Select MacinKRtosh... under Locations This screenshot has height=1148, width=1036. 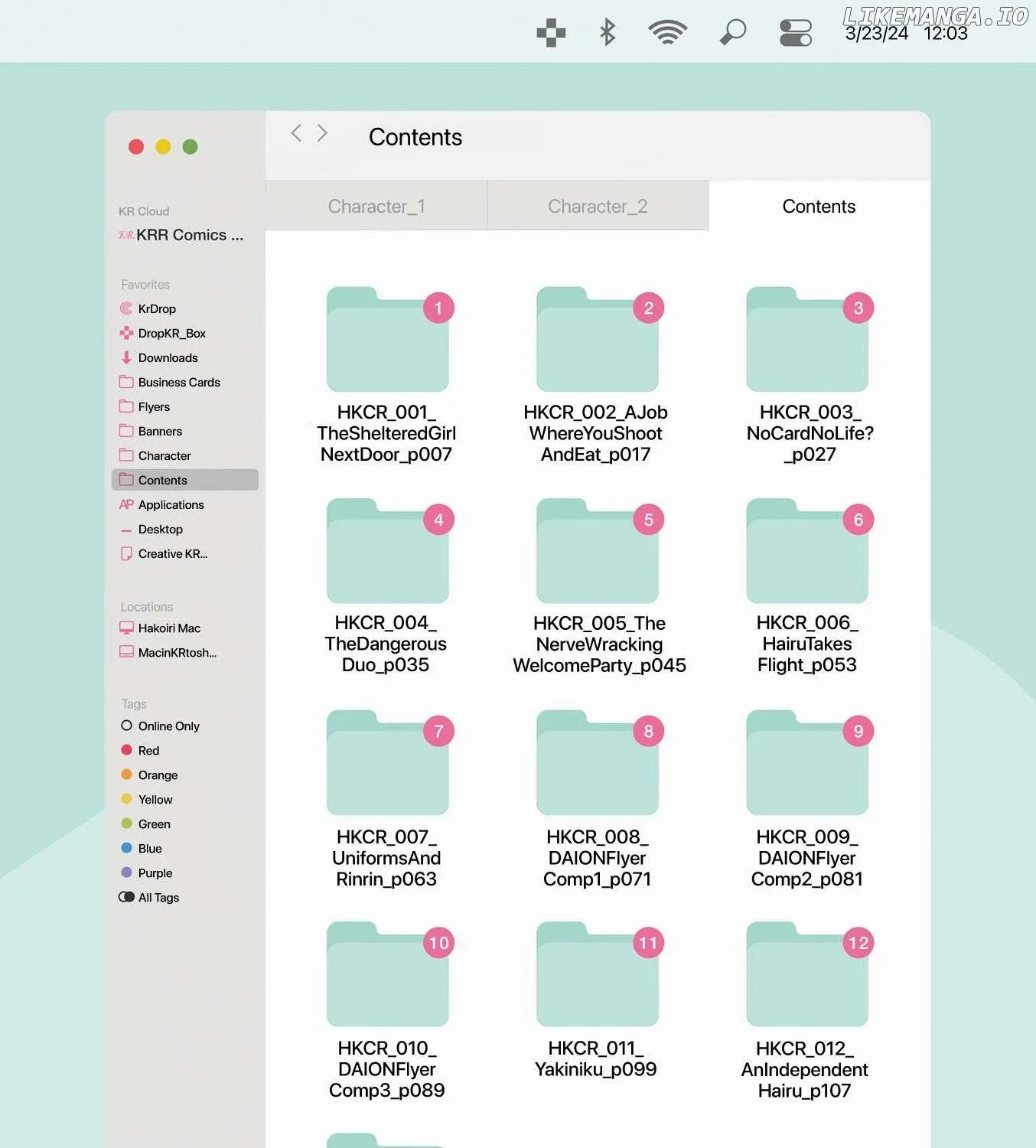point(184,652)
